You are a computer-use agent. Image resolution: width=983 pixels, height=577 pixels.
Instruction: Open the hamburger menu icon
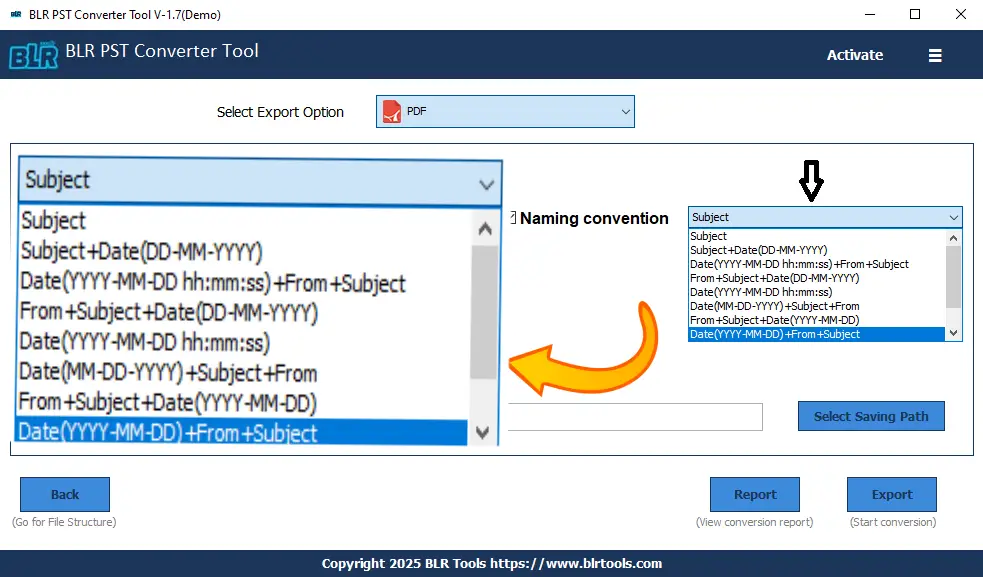(934, 55)
